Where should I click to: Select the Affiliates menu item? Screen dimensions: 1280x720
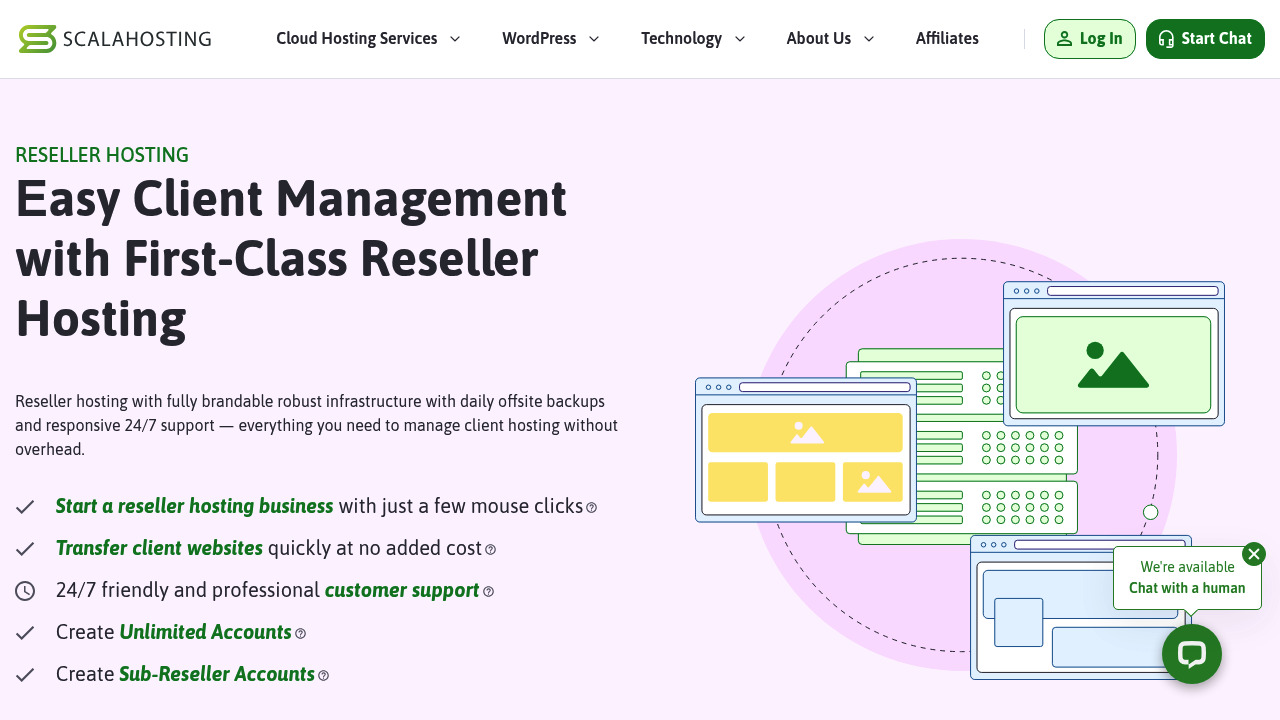tap(947, 38)
